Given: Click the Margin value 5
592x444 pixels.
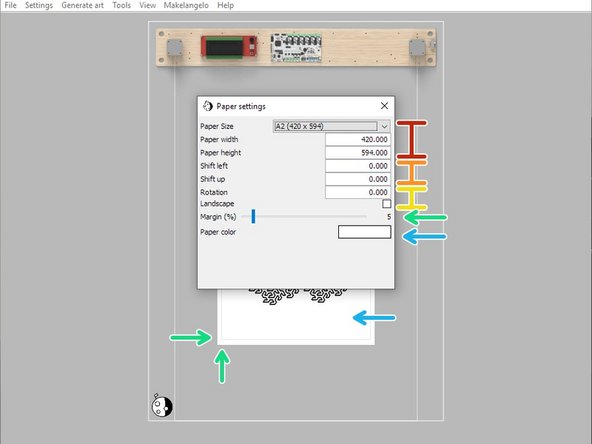Looking at the screenshot, I should (388, 217).
